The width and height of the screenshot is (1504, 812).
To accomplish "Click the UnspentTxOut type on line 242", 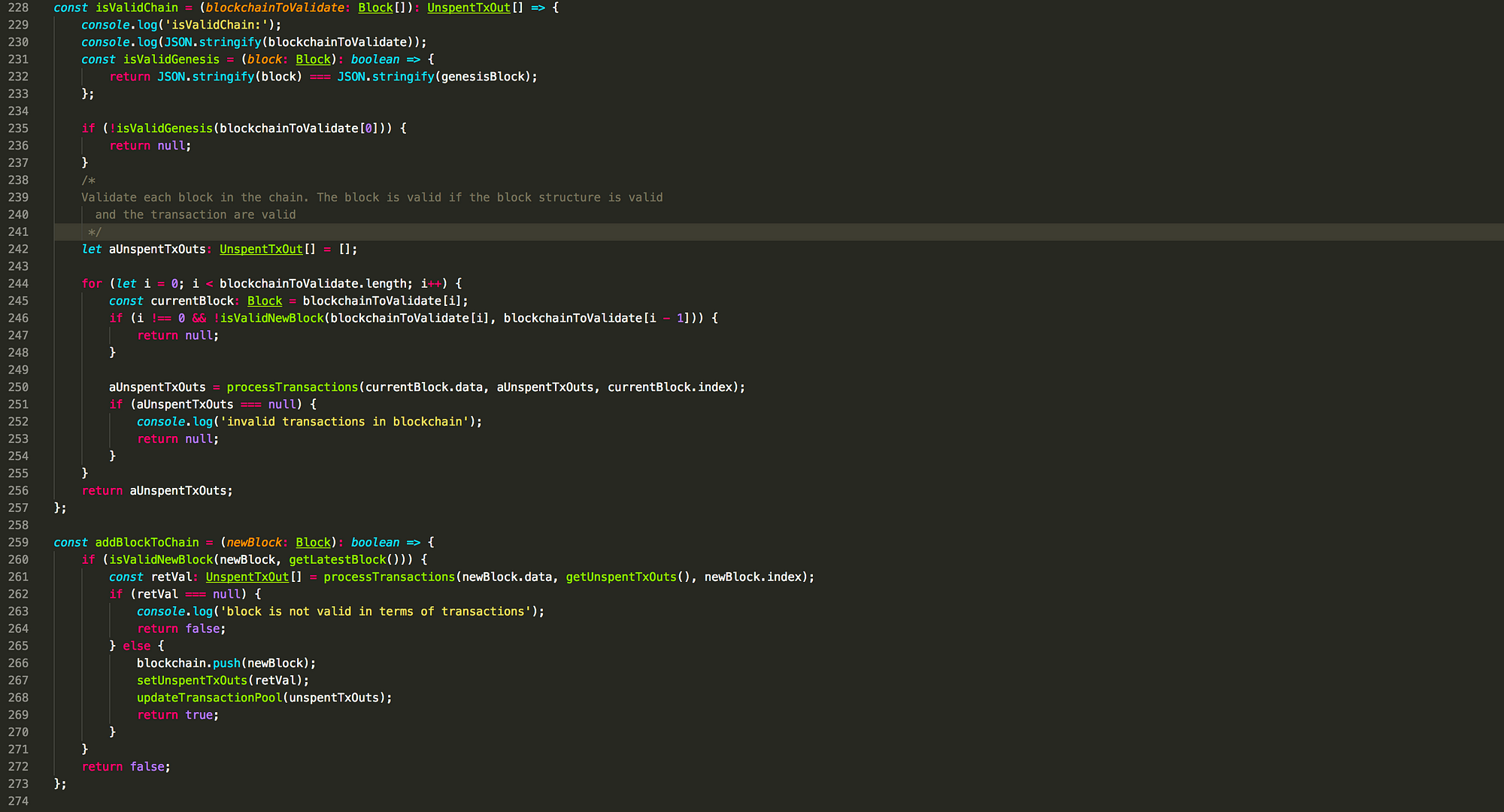I will 261,250.
